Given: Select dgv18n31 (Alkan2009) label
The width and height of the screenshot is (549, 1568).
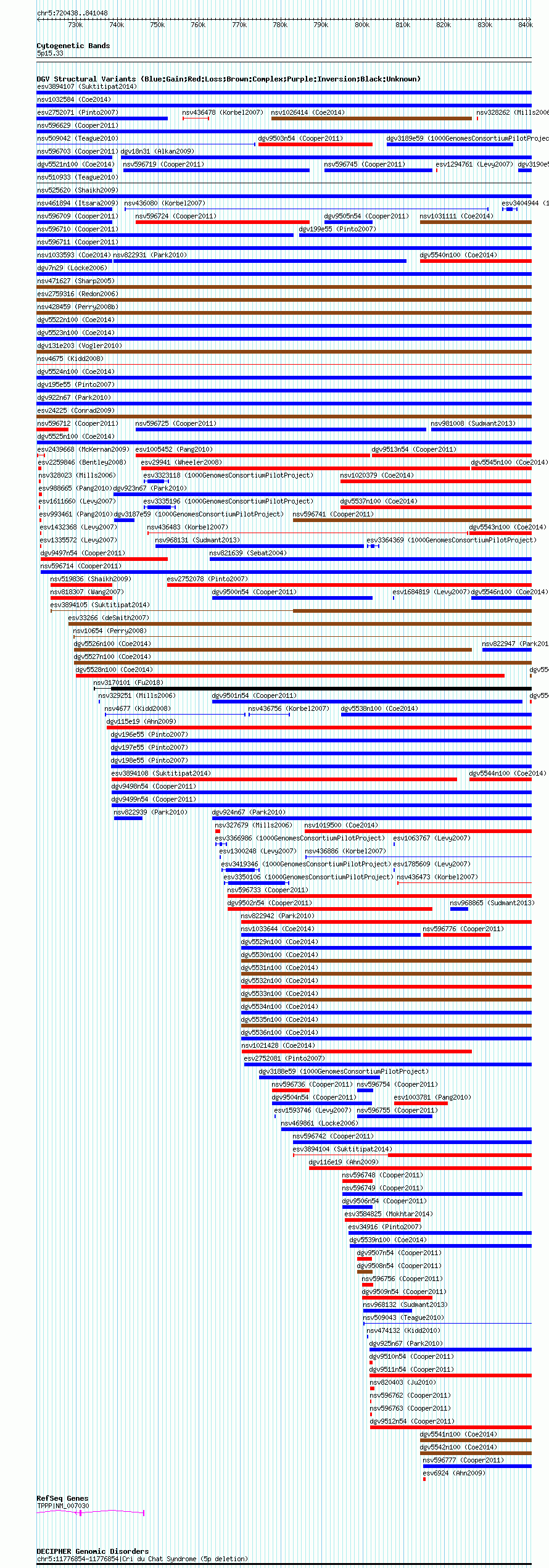Looking at the screenshot, I should tap(157, 151).
